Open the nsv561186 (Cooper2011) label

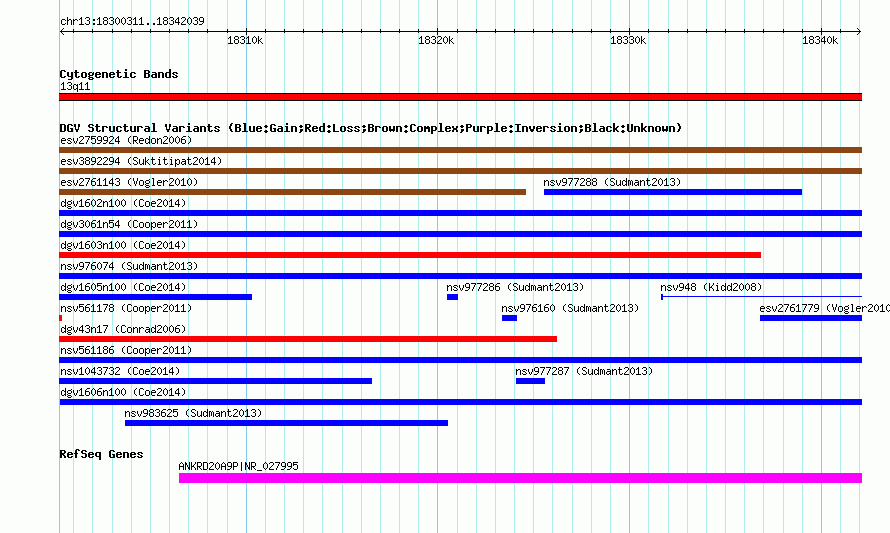(x=126, y=350)
